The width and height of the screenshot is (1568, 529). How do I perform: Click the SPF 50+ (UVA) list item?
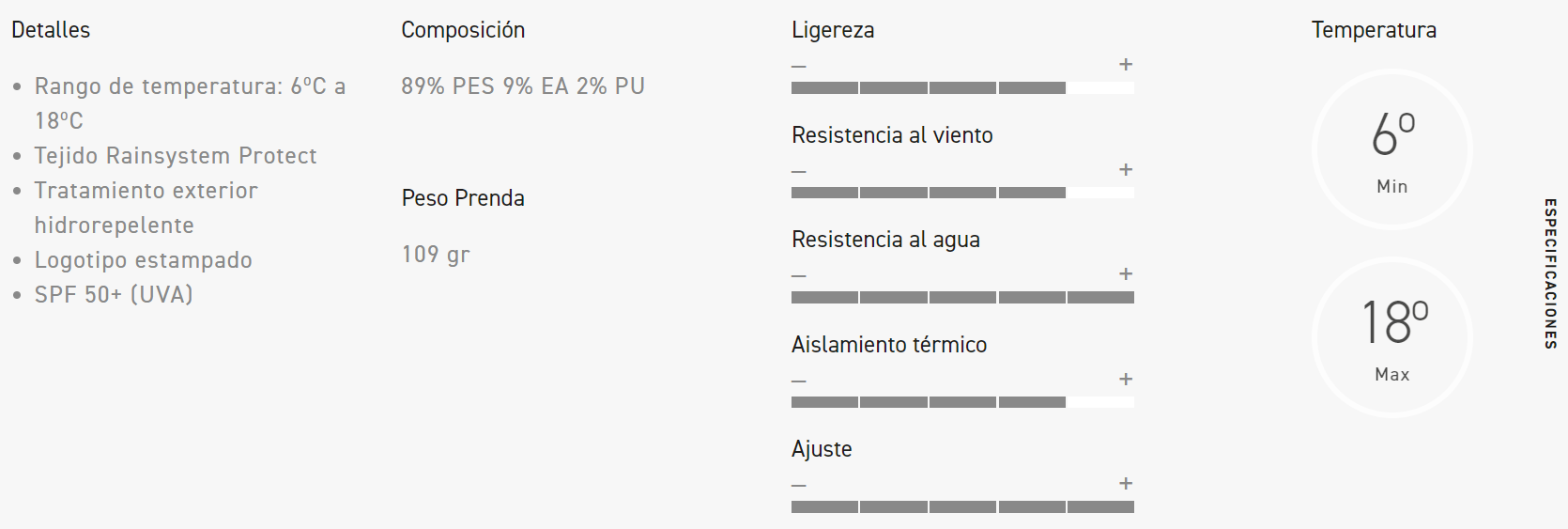tap(114, 295)
